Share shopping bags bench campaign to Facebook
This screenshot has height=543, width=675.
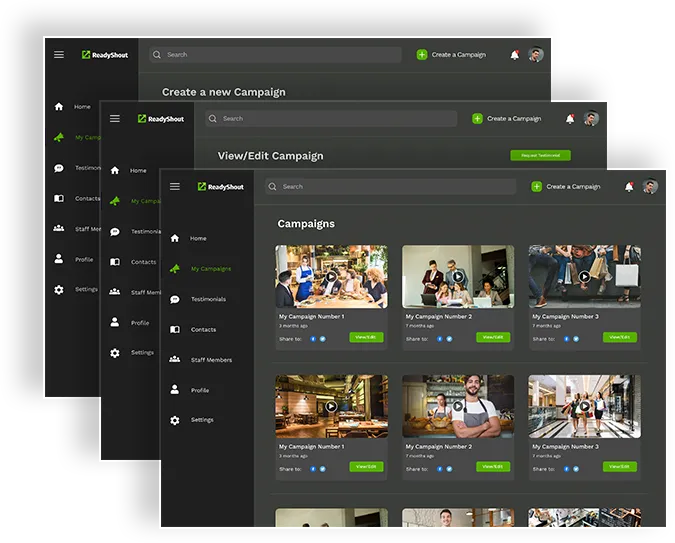click(567, 339)
